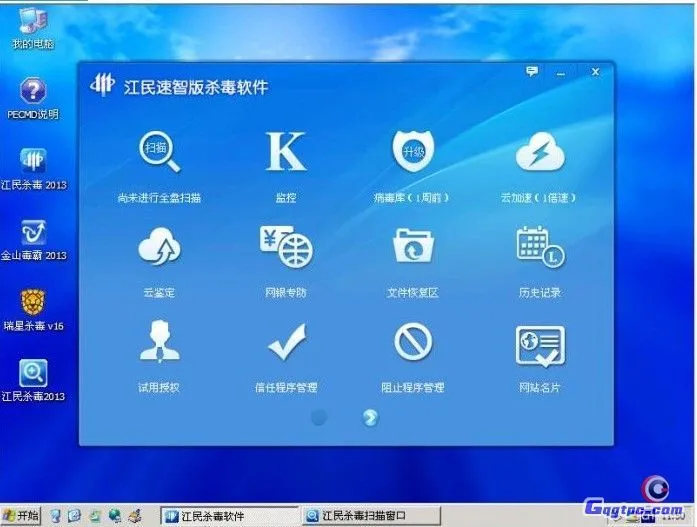Click the 病毒库（1周前）label
The image size is (697, 527).
click(x=412, y=198)
